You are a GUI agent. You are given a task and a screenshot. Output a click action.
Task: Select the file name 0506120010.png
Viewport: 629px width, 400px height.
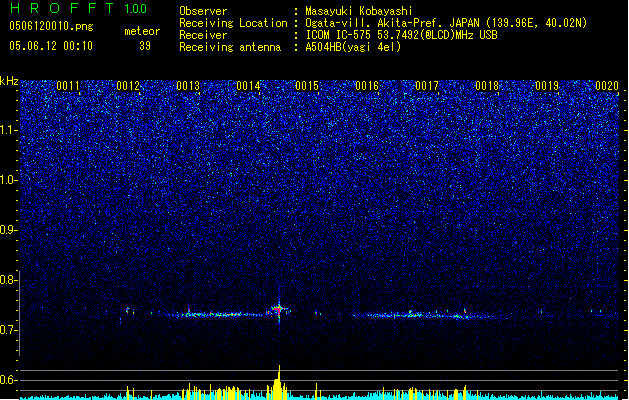[x=51, y=26]
